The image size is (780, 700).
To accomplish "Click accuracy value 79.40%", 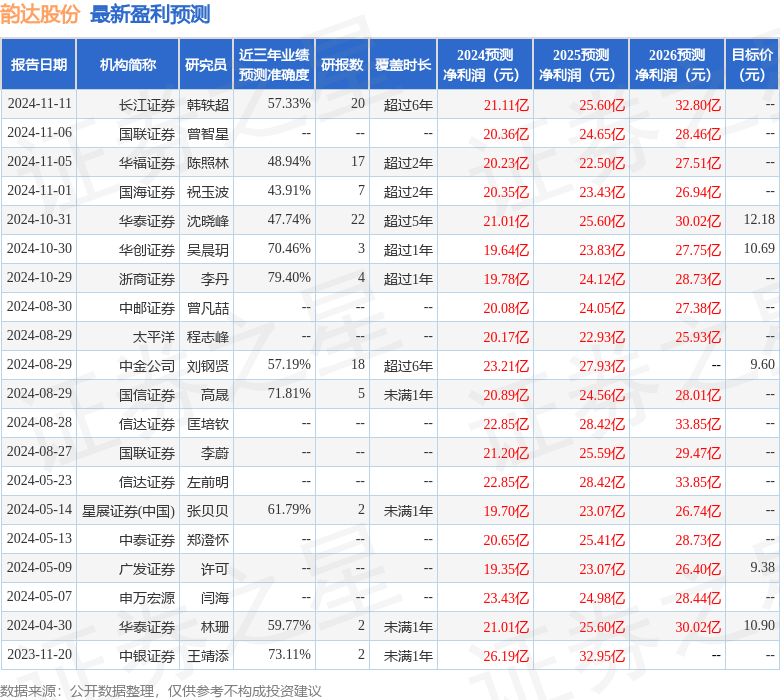I will pyautogui.click(x=289, y=278).
